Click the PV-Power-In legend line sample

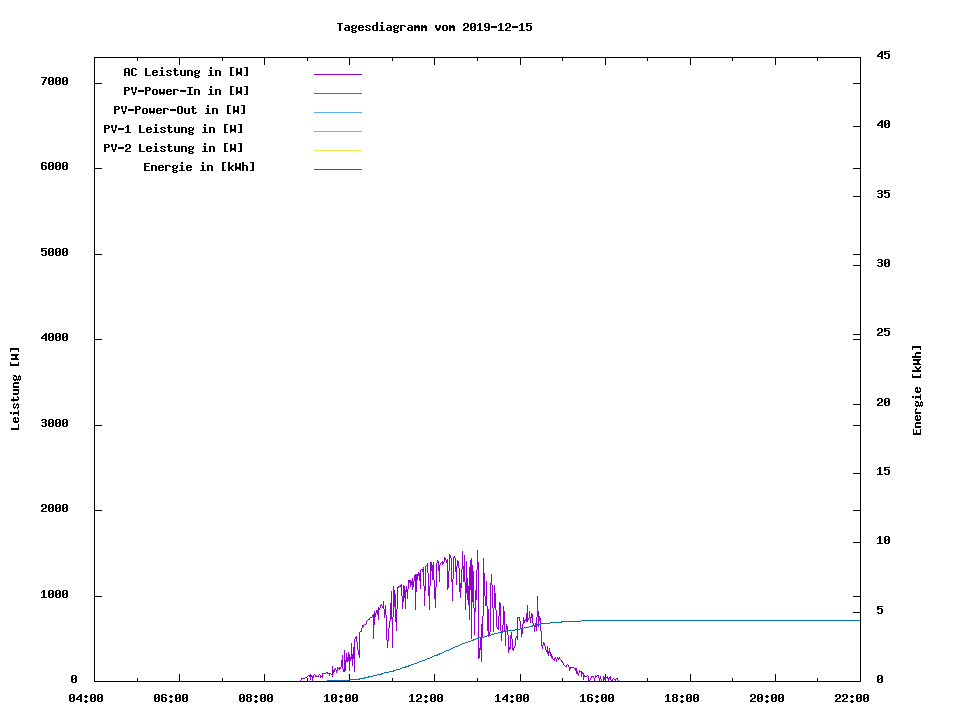tap(337, 93)
